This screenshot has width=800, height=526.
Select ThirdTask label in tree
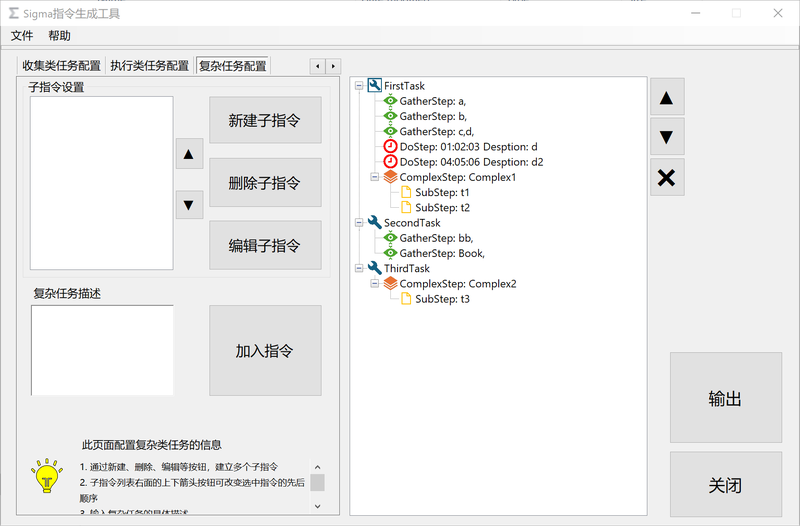click(x=407, y=268)
